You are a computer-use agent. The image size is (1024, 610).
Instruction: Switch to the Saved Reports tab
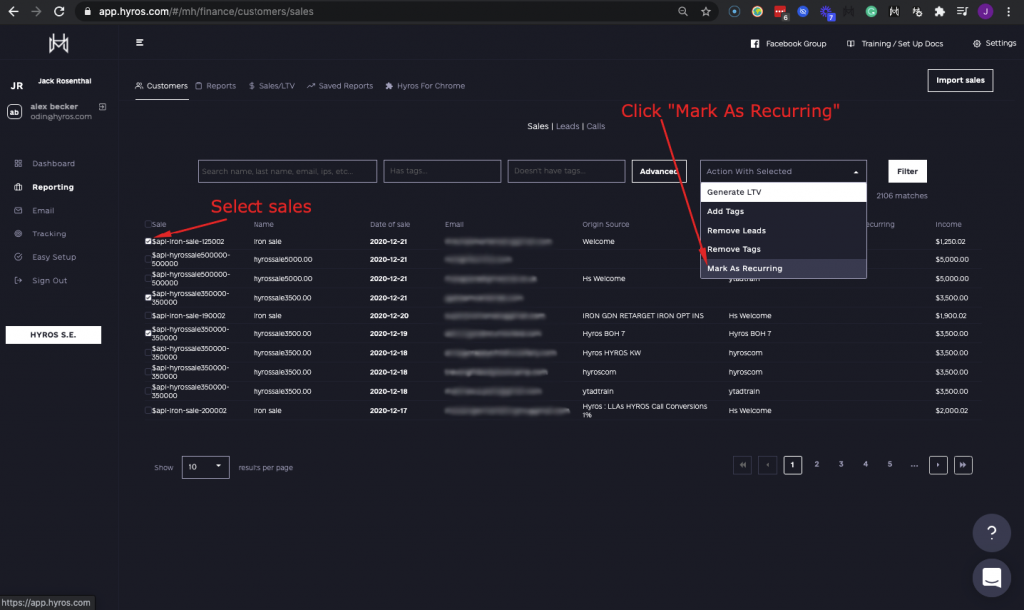(x=340, y=86)
